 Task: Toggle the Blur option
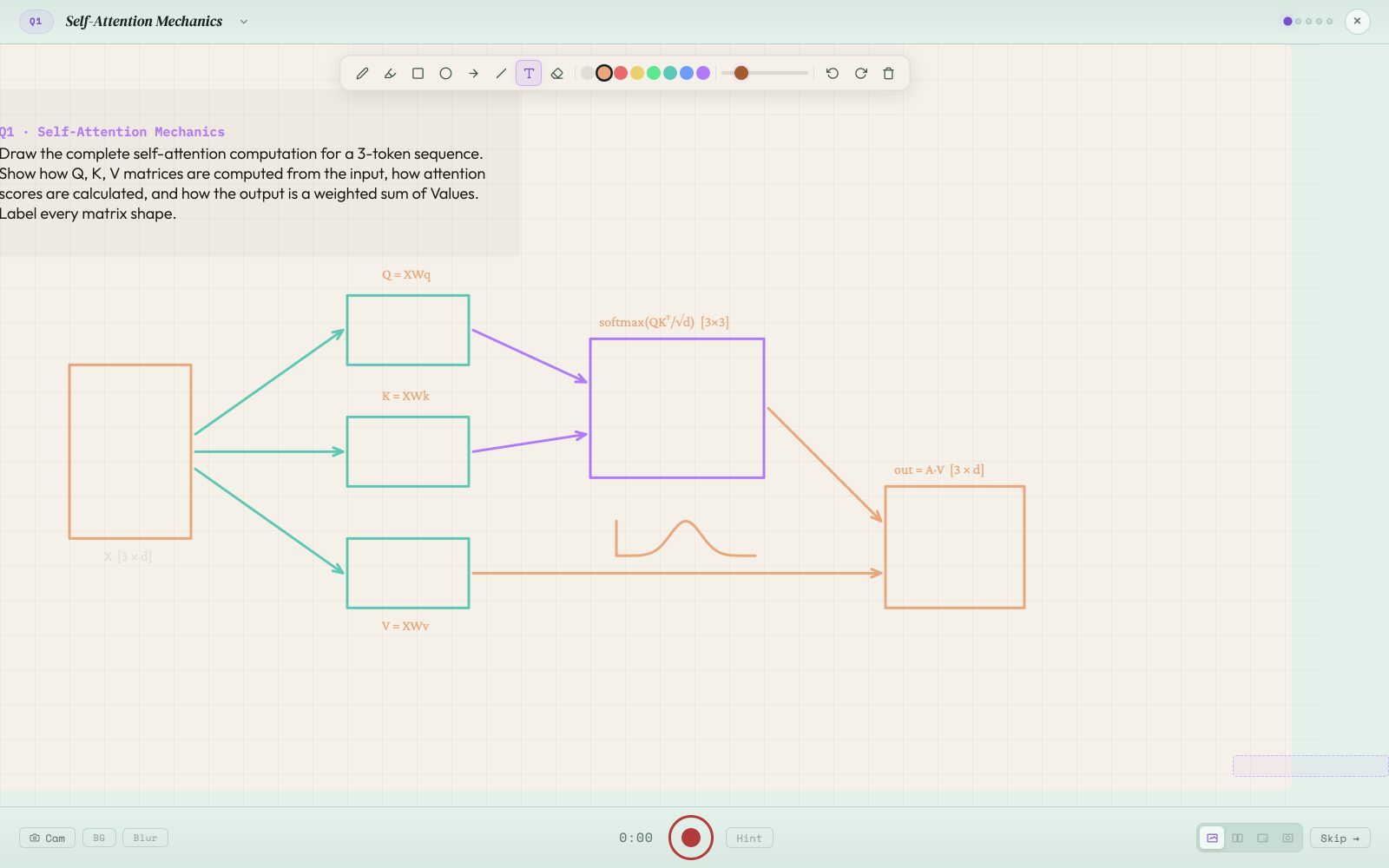[x=145, y=838]
